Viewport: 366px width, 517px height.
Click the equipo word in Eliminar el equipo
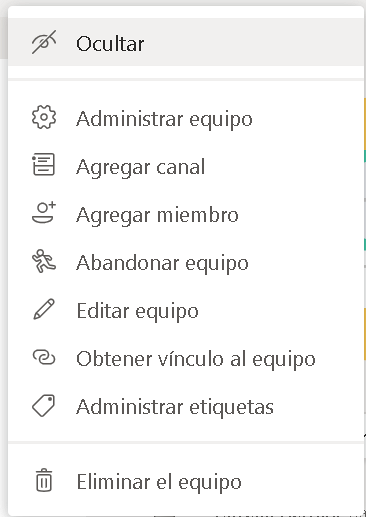210,483
